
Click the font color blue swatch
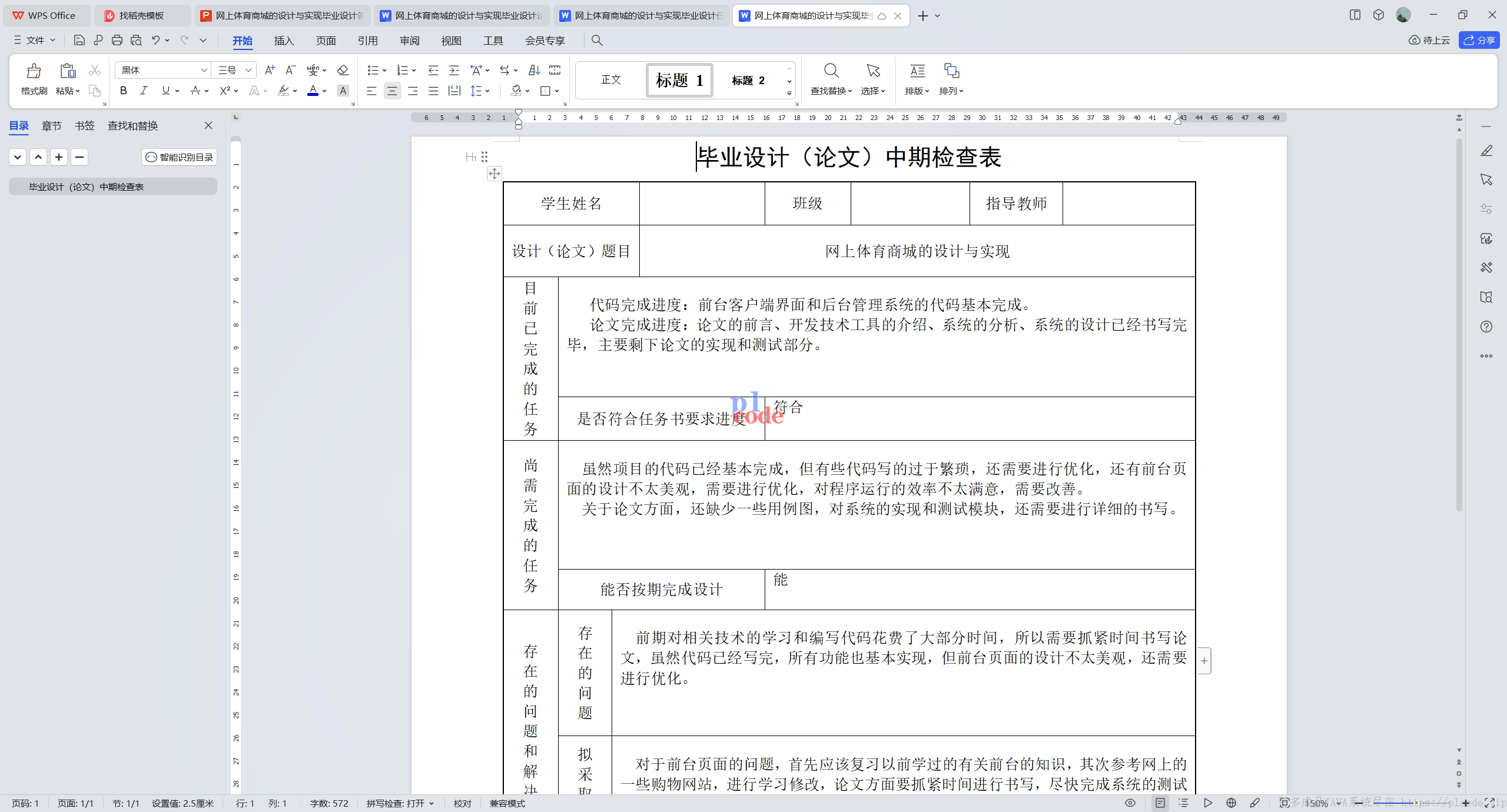[x=313, y=91]
